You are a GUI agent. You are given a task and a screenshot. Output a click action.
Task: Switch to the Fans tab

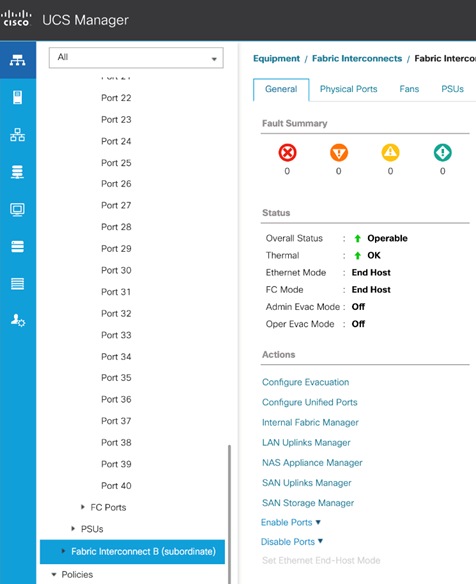(409, 89)
